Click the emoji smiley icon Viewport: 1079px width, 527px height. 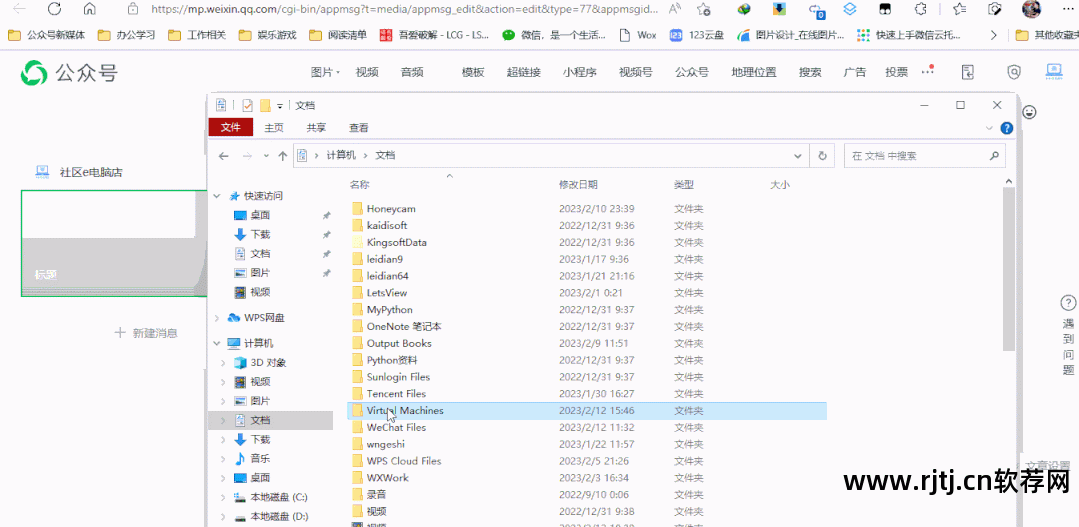[x=1029, y=112]
